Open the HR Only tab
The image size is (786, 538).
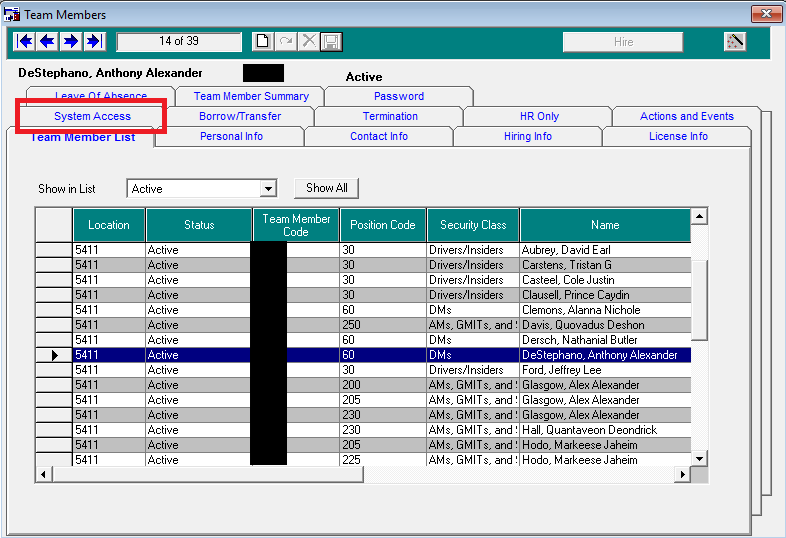click(x=539, y=116)
